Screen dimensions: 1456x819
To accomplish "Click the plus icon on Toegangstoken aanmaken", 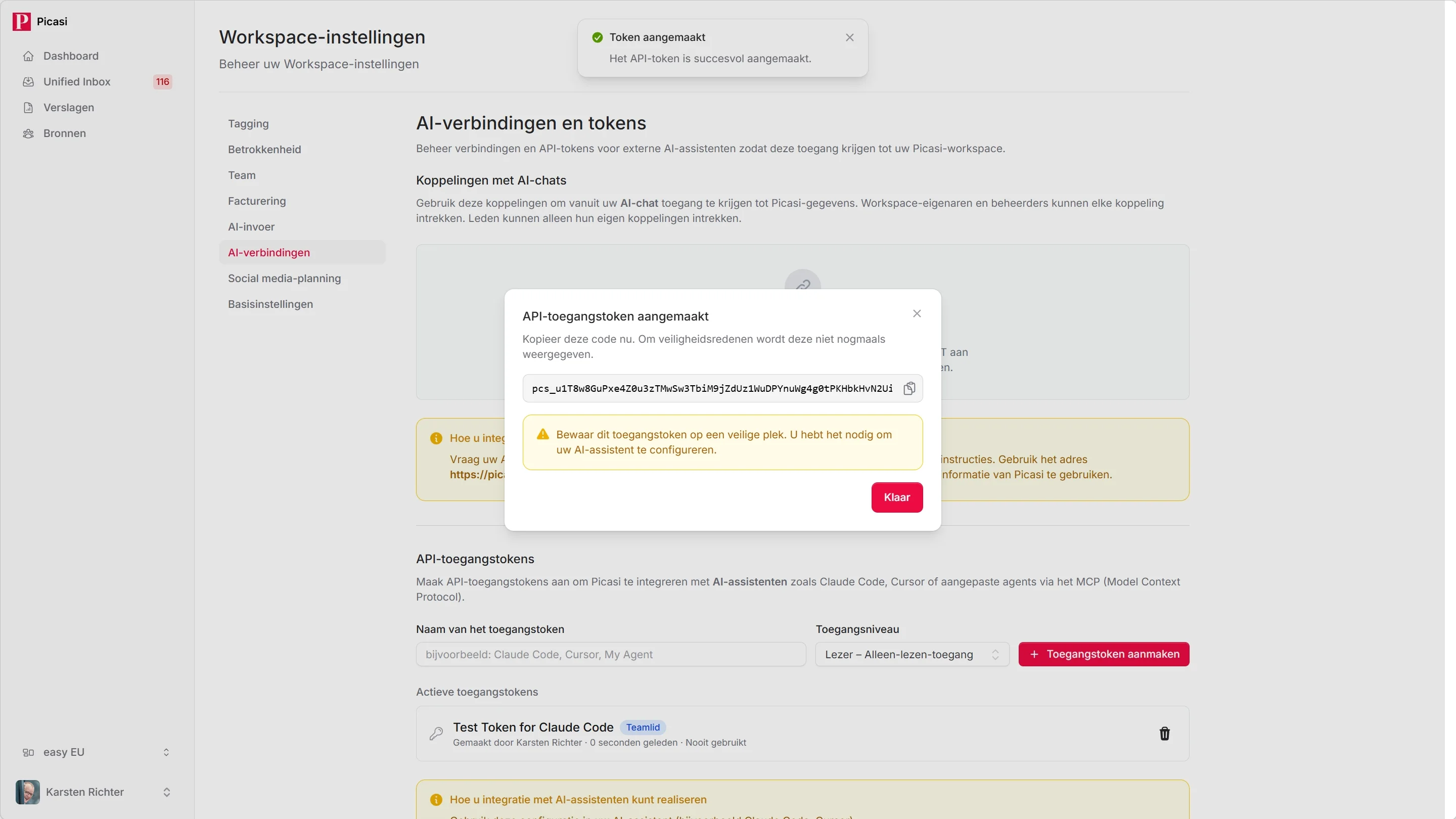I will click(x=1034, y=654).
